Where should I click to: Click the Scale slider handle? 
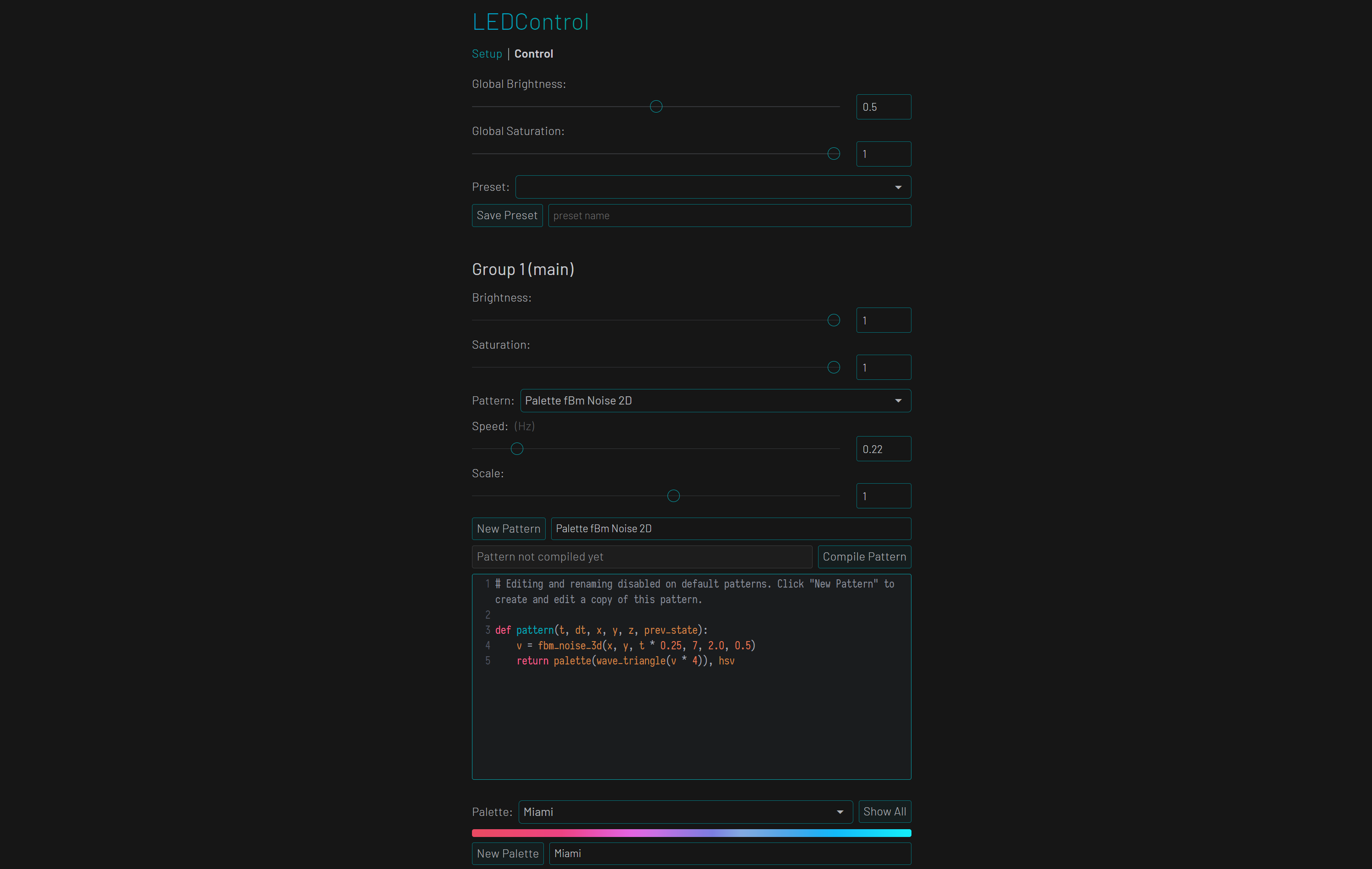tap(673, 496)
